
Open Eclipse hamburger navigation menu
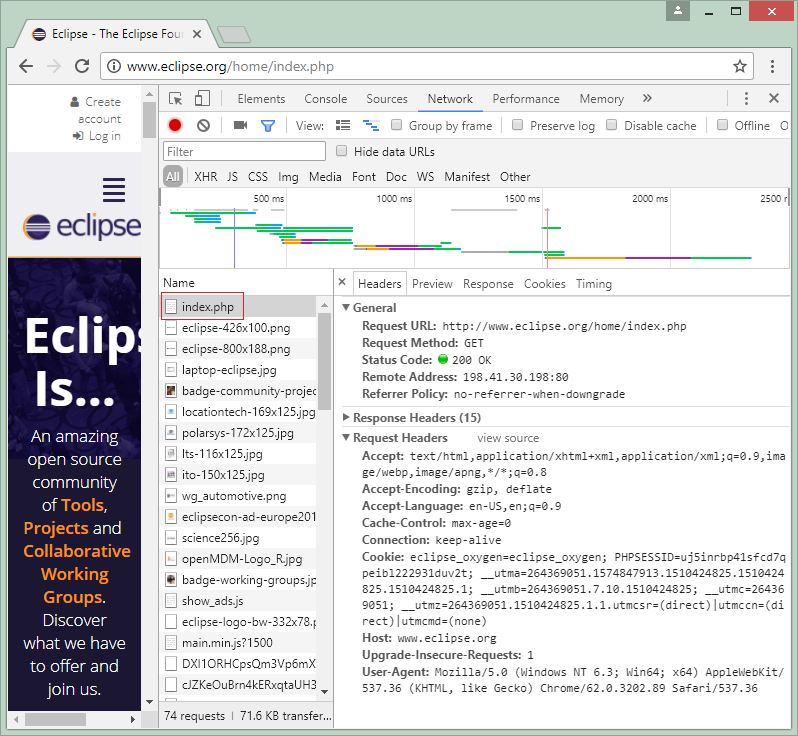(x=114, y=190)
